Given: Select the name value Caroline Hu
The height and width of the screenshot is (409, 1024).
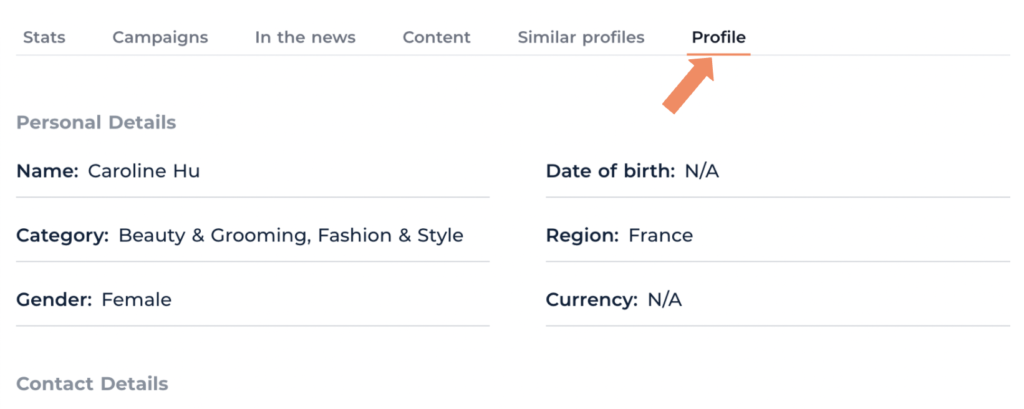Looking at the screenshot, I should coord(144,171).
